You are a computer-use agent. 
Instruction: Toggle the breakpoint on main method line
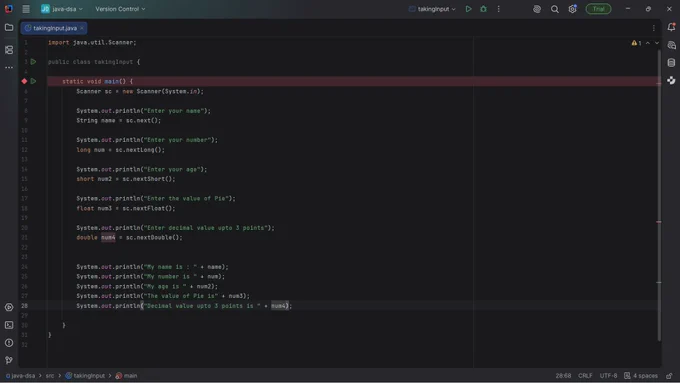24,81
